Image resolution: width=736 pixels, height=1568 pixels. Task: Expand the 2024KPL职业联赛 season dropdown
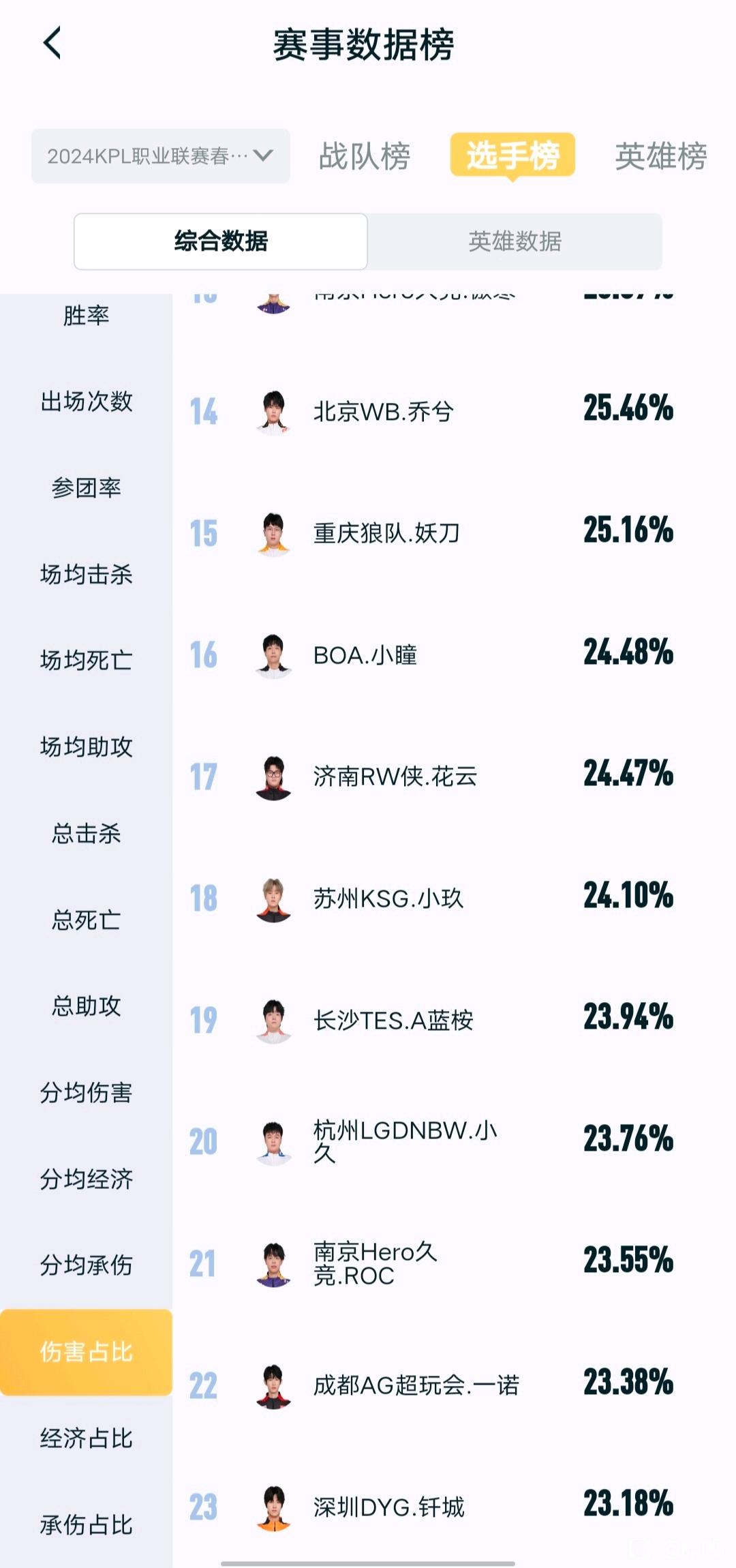(x=161, y=156)
